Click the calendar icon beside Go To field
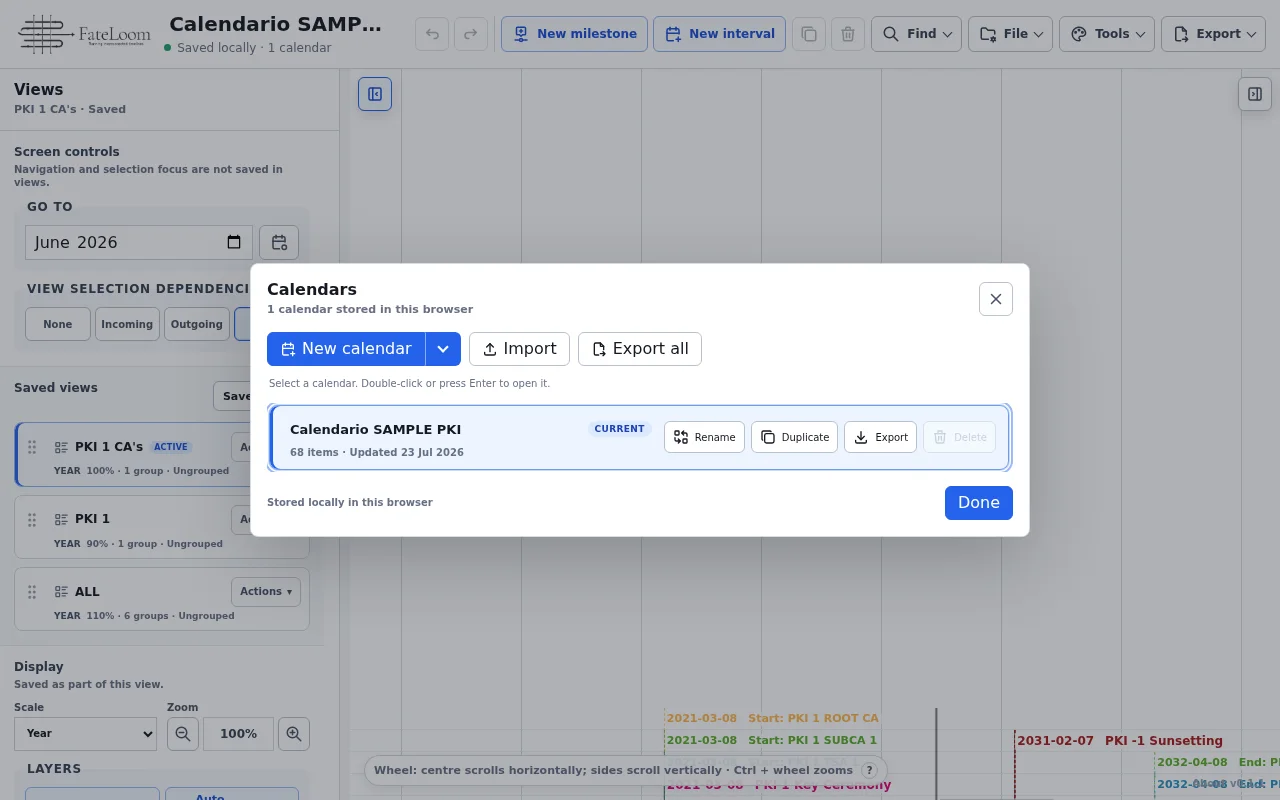 (x=279, y=242)
